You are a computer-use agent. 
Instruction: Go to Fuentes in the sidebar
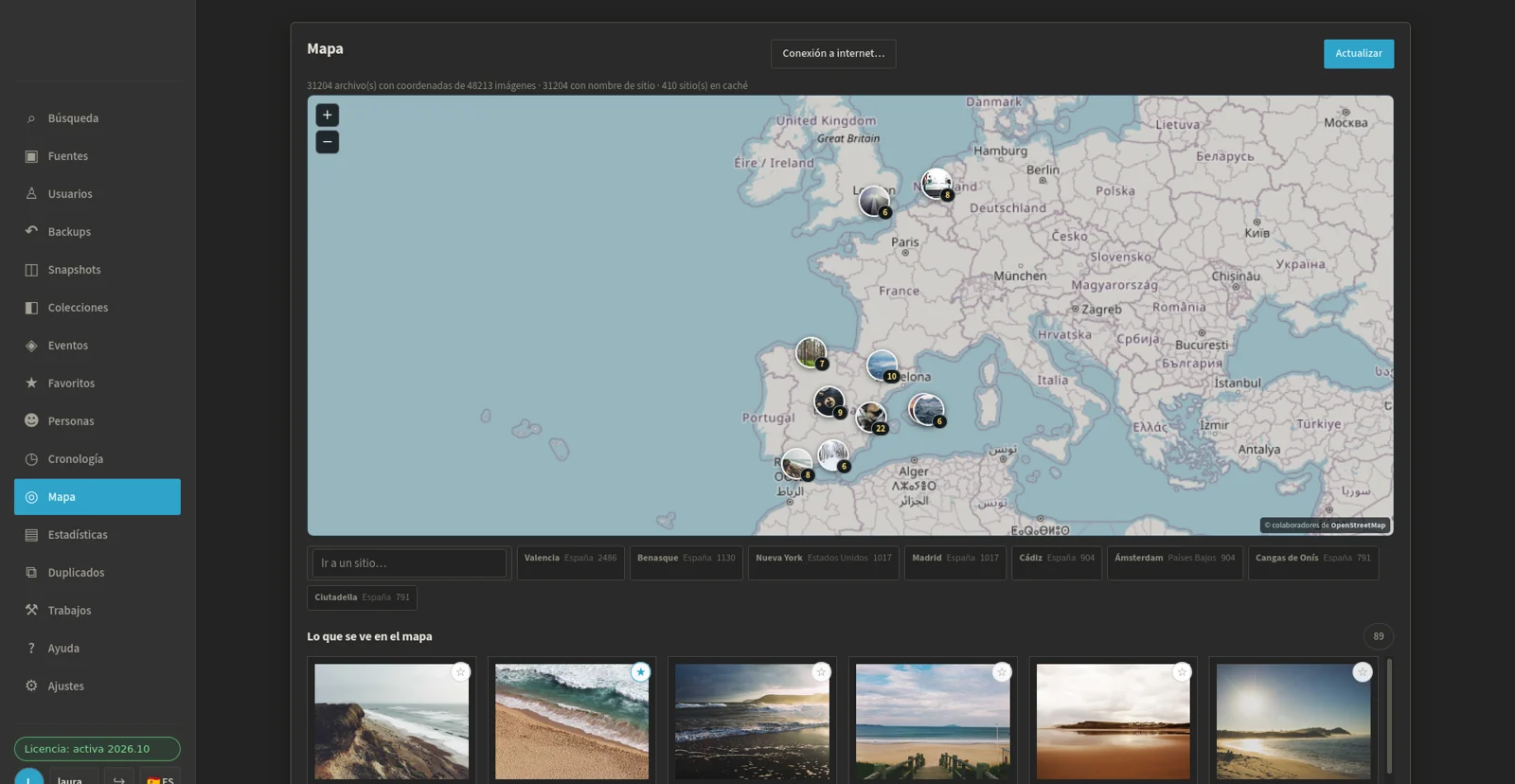(98, 156)
